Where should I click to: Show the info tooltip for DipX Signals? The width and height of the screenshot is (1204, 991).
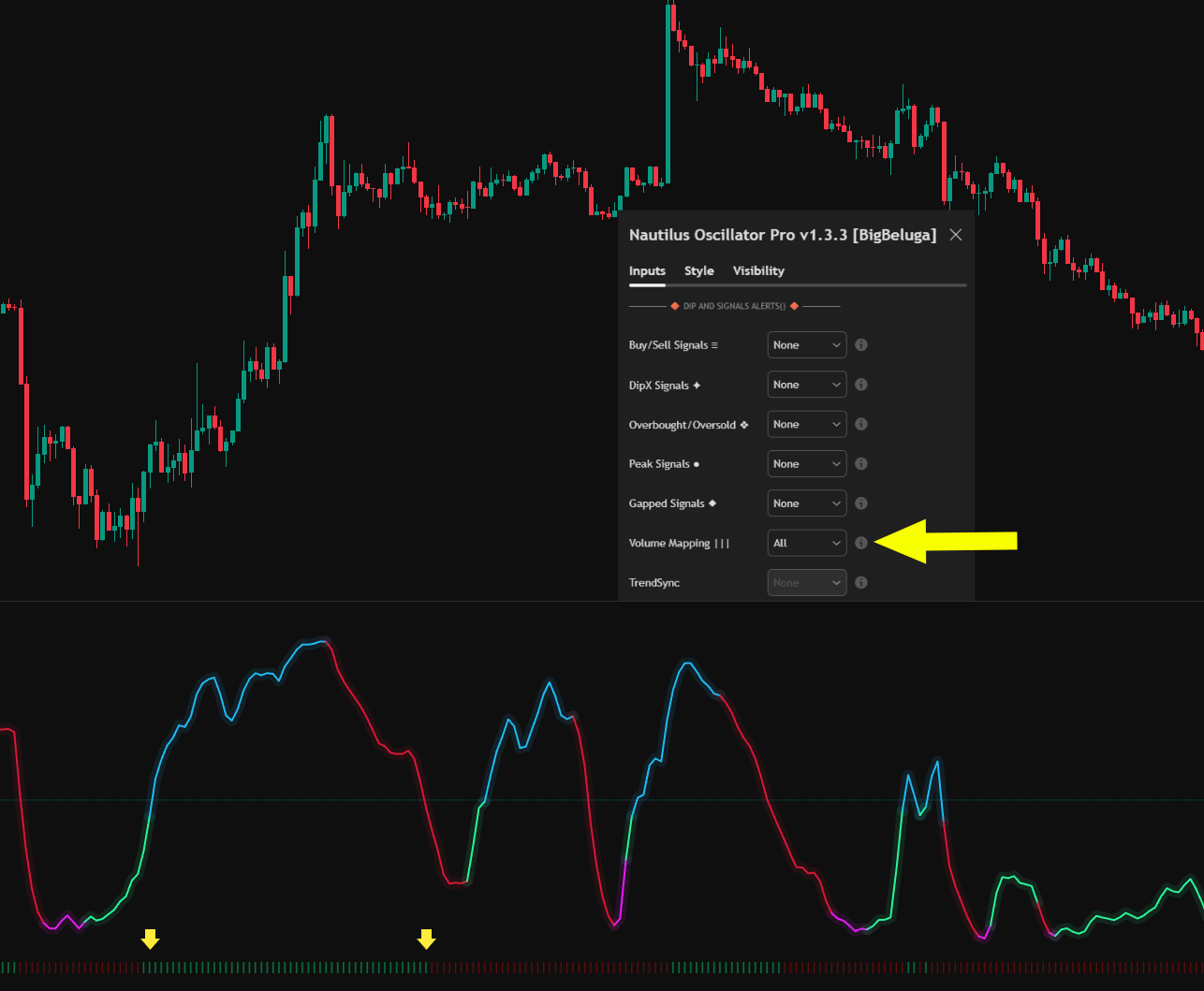(861, 385)
